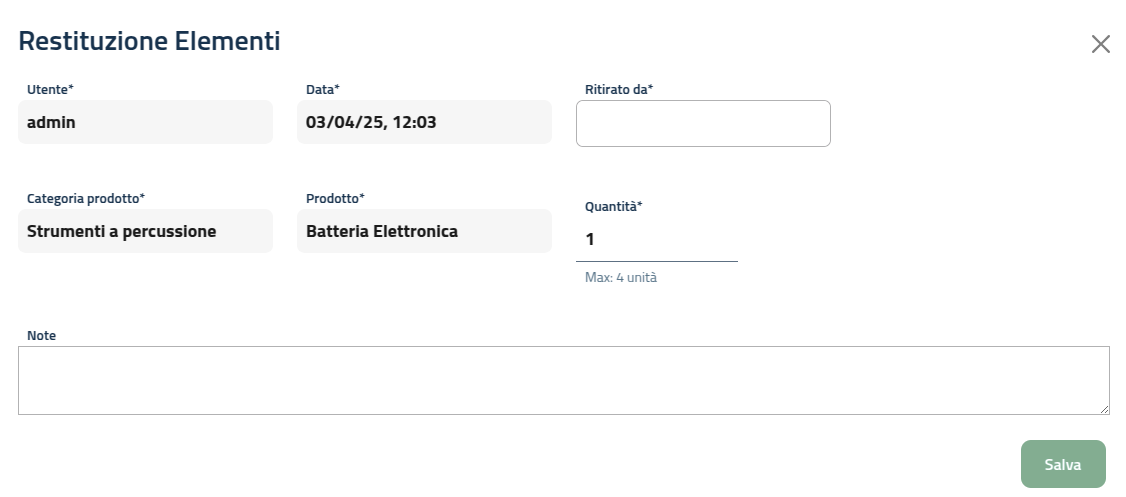Click the Data field with 03/04/25, 12:03
The image size is (1126, 497).
click(x=424, y=122)
